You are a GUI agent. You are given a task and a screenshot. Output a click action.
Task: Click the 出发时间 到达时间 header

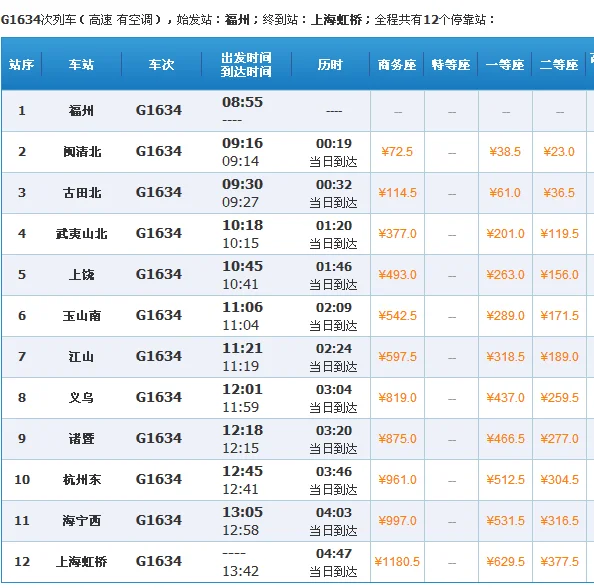(x=246, y=64)
